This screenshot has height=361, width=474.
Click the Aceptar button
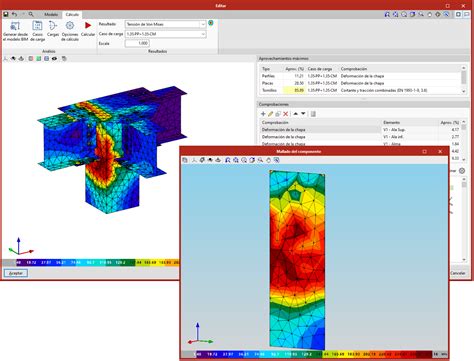pyautogui.click(x=16, y=273)
